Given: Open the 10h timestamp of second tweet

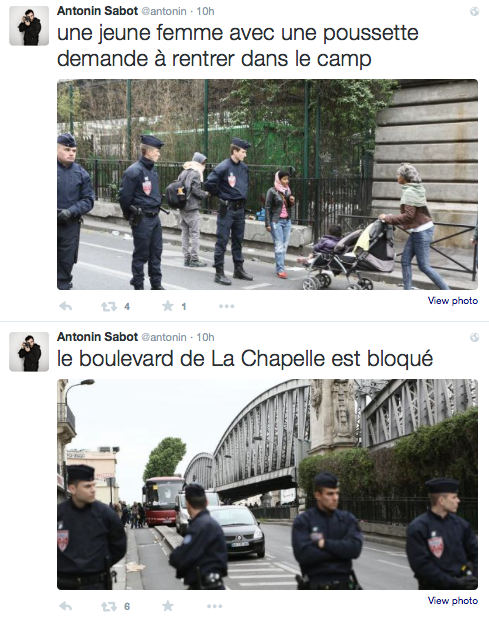Looking at the screenshot, I should pos(206,337).
